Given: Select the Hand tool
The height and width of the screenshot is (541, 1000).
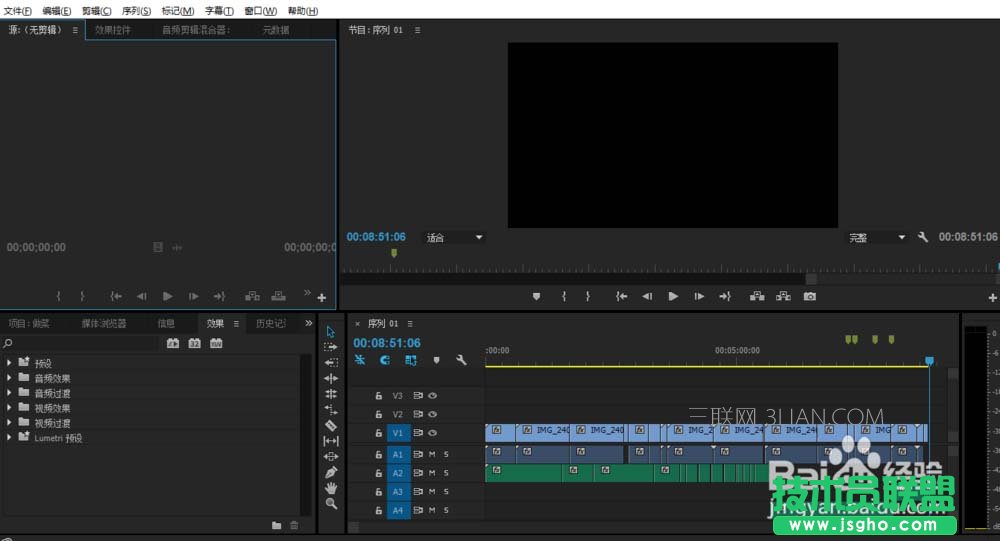Looking at the screenshot, I should click(x=331, y=488).
